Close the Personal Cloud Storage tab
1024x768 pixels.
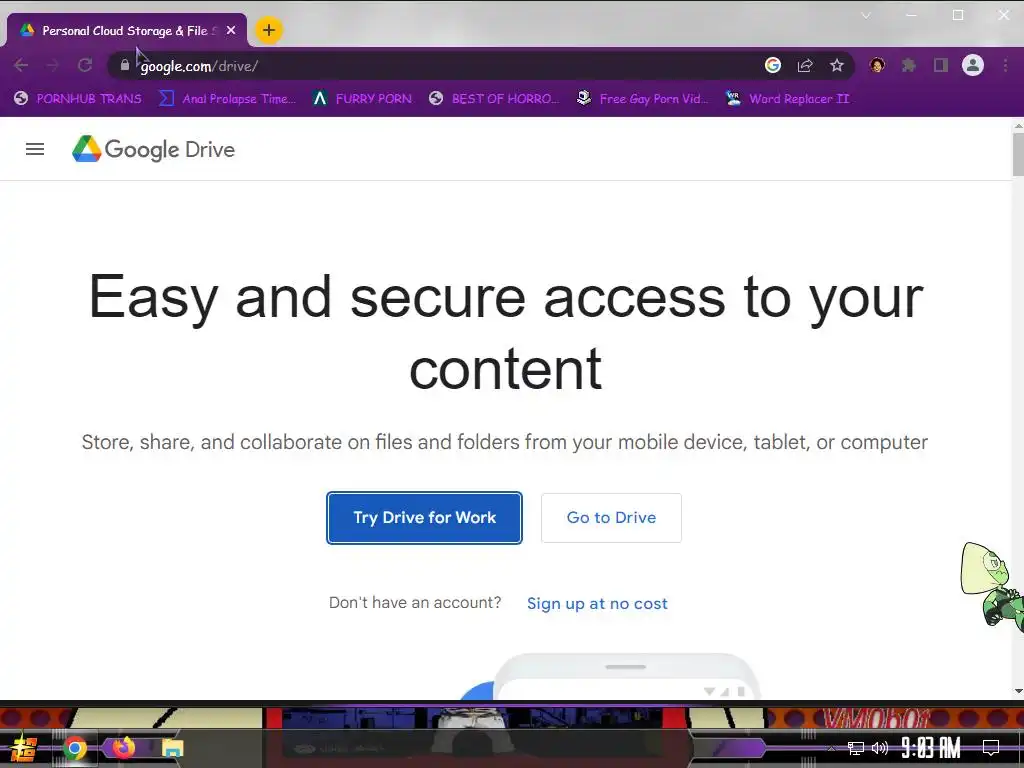point(231,30)
